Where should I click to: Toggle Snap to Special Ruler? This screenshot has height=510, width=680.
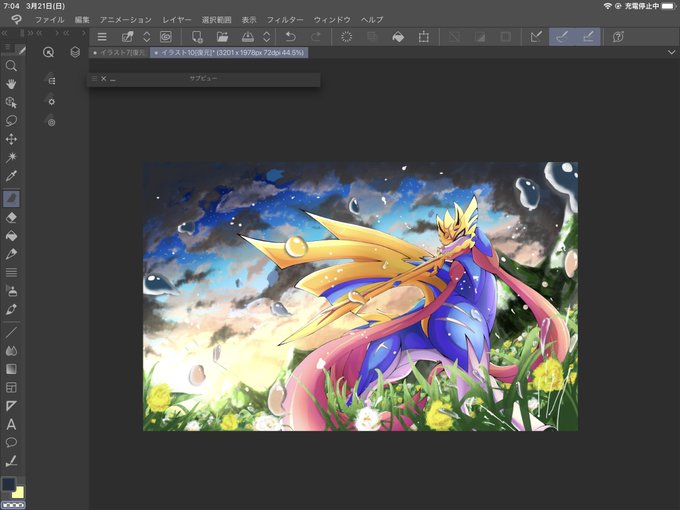pos(562,37)
